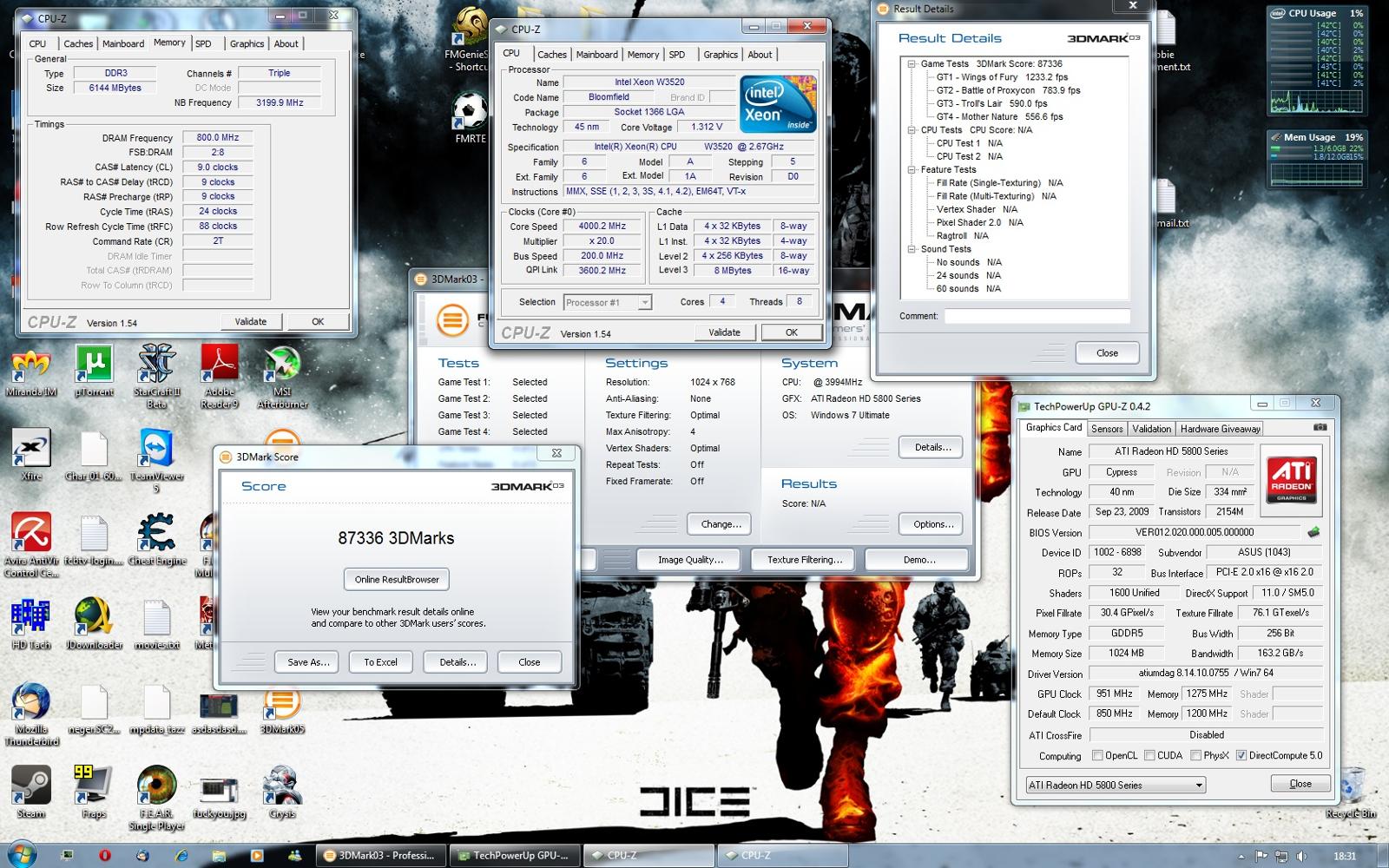The height and width of the screenshot is (868, 1389).
Task: Enable the OpenCL checkbox in GPU-Z
Action: [1097, 755]
